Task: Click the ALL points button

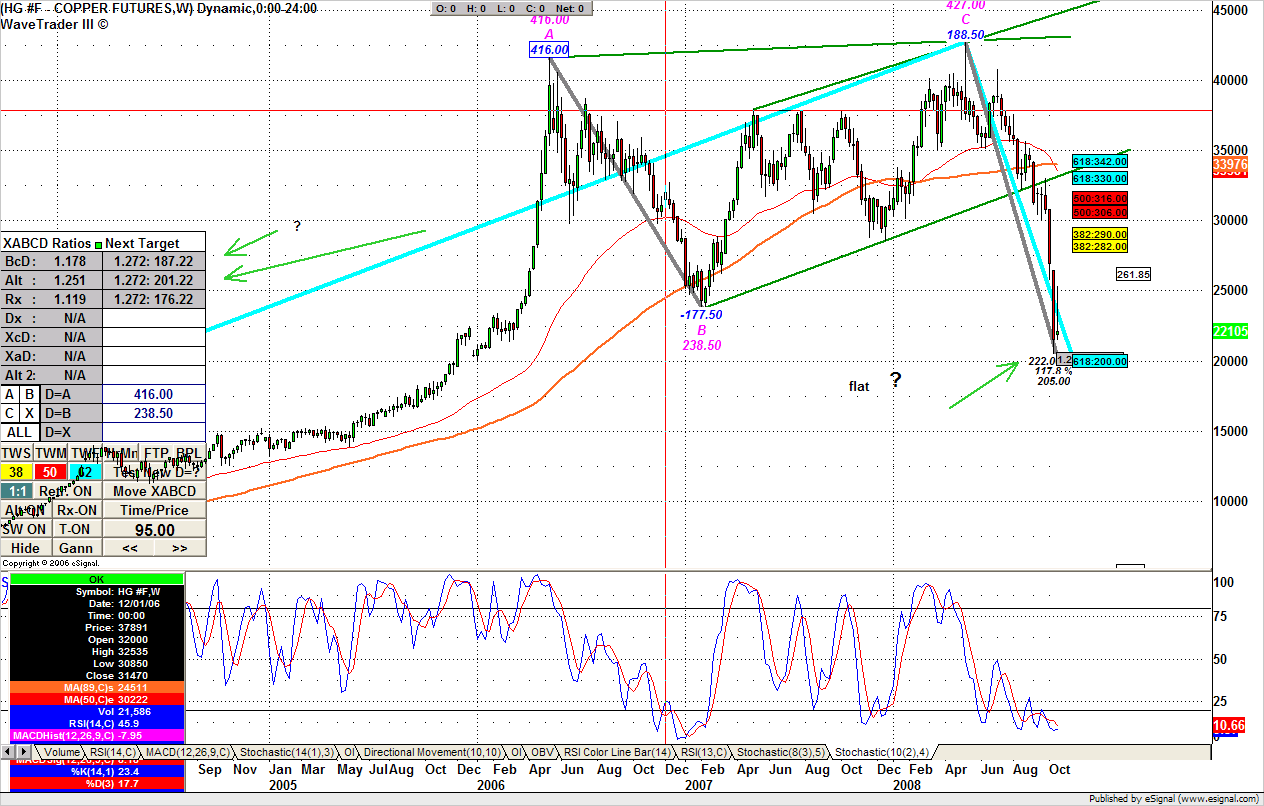Action: click(x=20, y=432)
